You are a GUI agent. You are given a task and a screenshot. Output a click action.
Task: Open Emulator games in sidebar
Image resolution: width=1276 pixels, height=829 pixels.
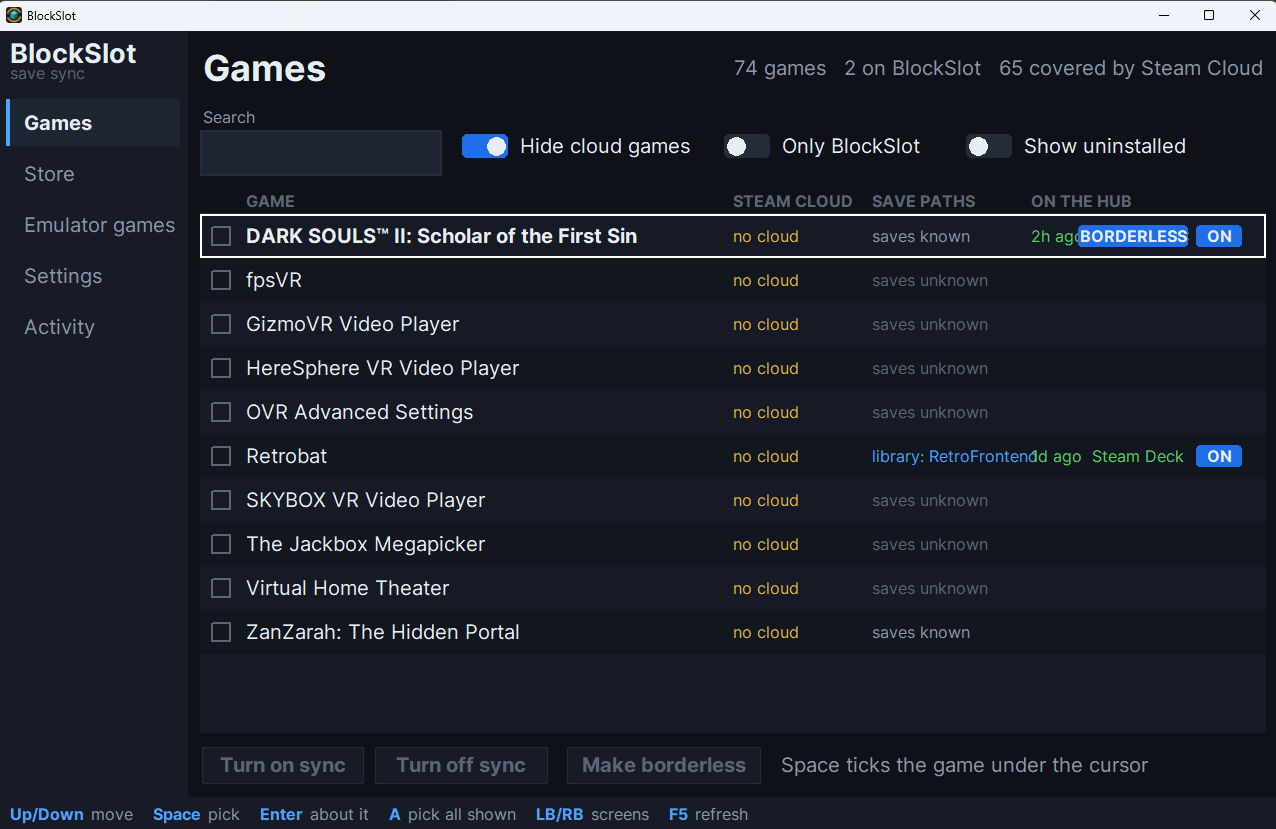[93, 225]
